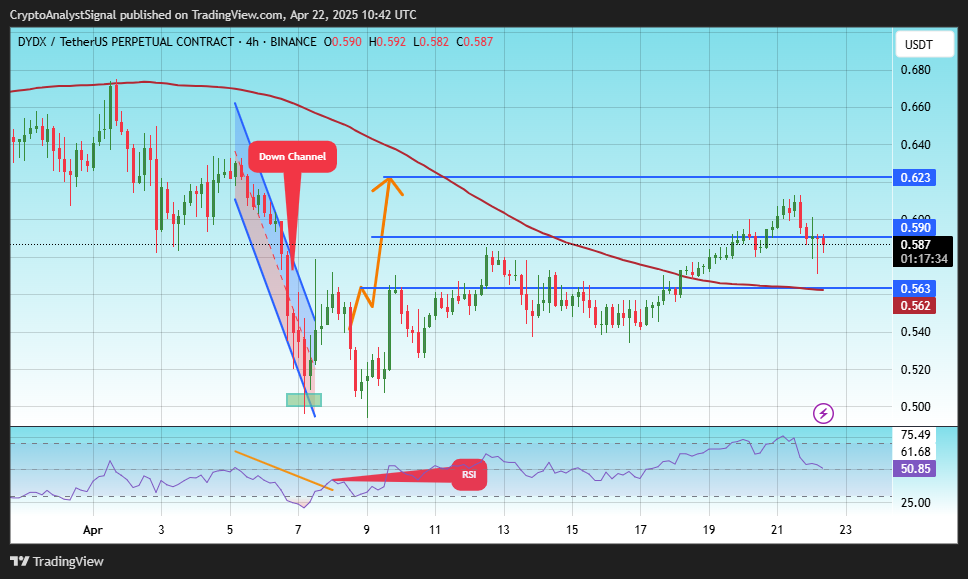Click the countdown timer 01:17:34
This screenshot has height=579, width=968.
tap(924, 259)
